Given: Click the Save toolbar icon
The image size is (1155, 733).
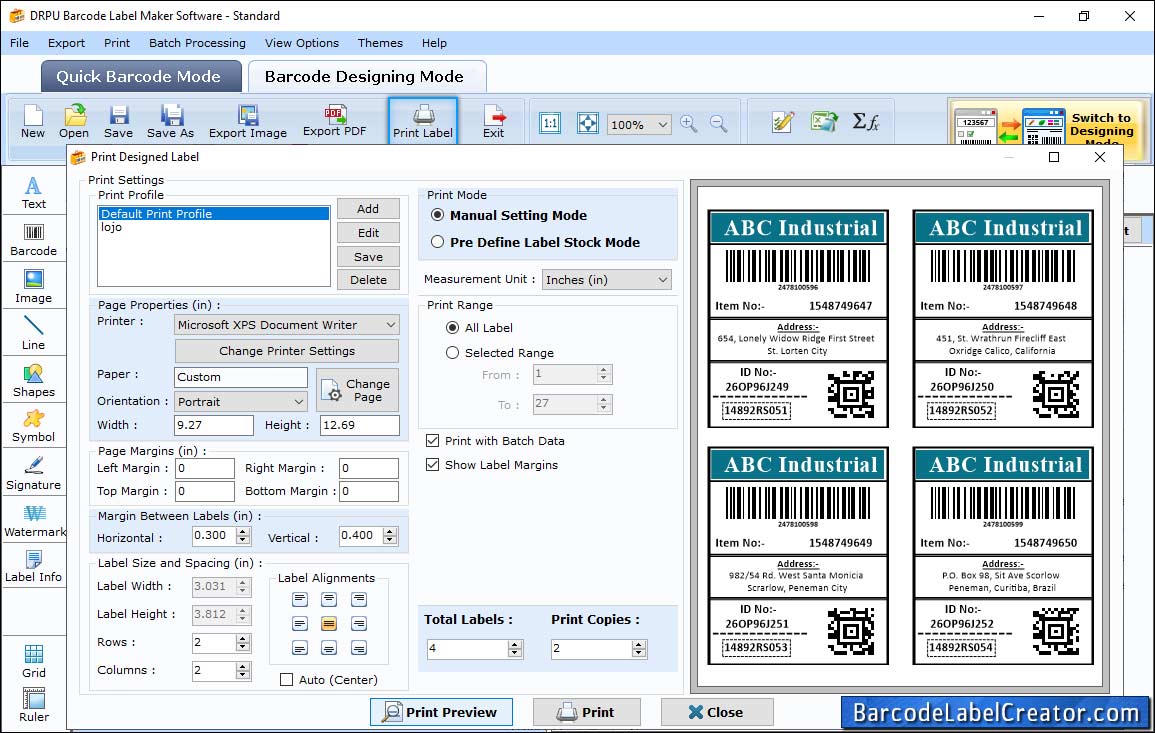Looking at the screenshot, I should (x=118, y=122).
